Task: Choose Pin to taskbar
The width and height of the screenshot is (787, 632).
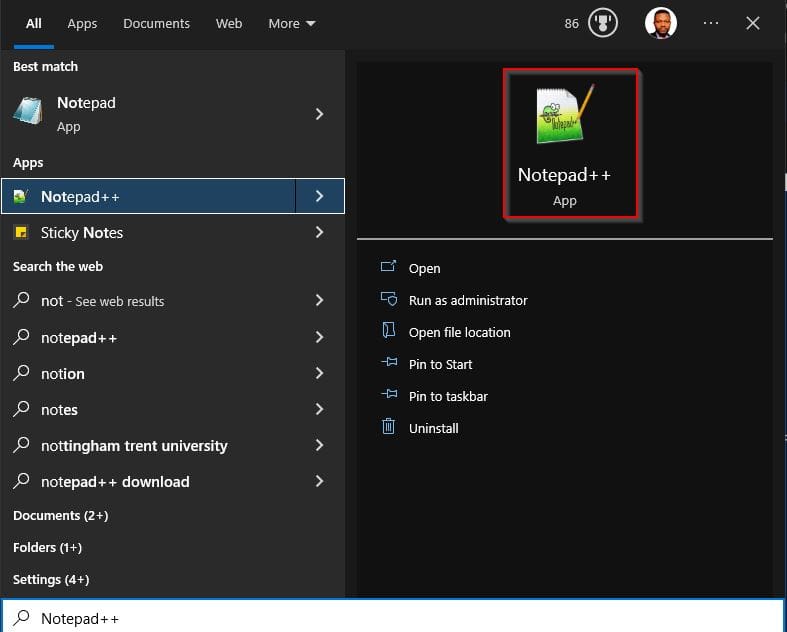Action: tap(448, 397)
